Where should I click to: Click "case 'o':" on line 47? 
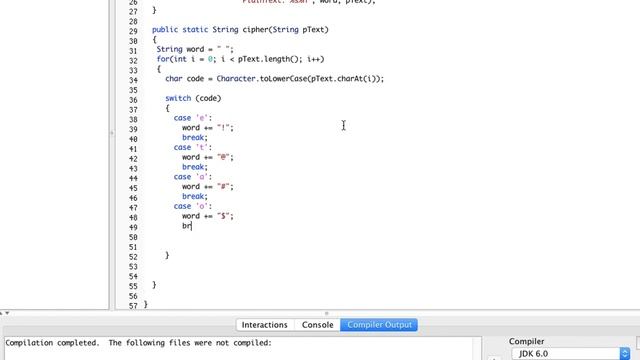point(193,206)
